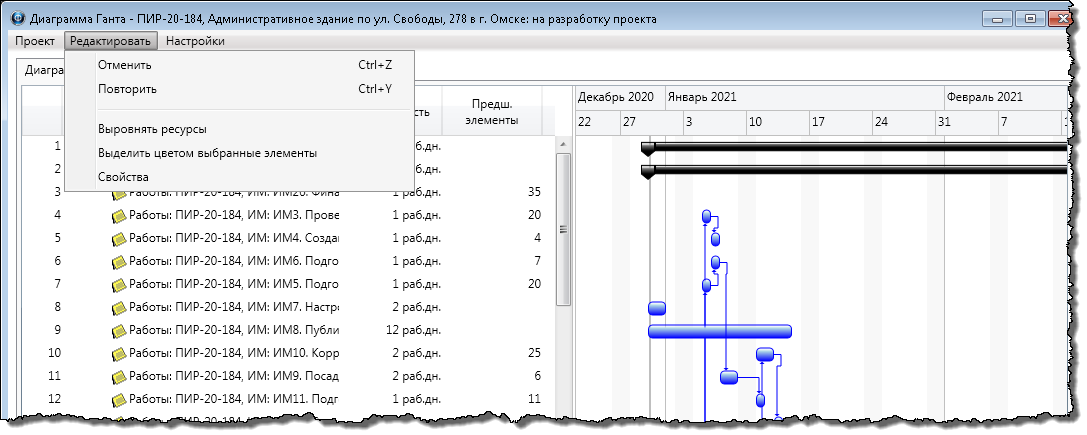Open Свойства from the Edit menu

123,177
